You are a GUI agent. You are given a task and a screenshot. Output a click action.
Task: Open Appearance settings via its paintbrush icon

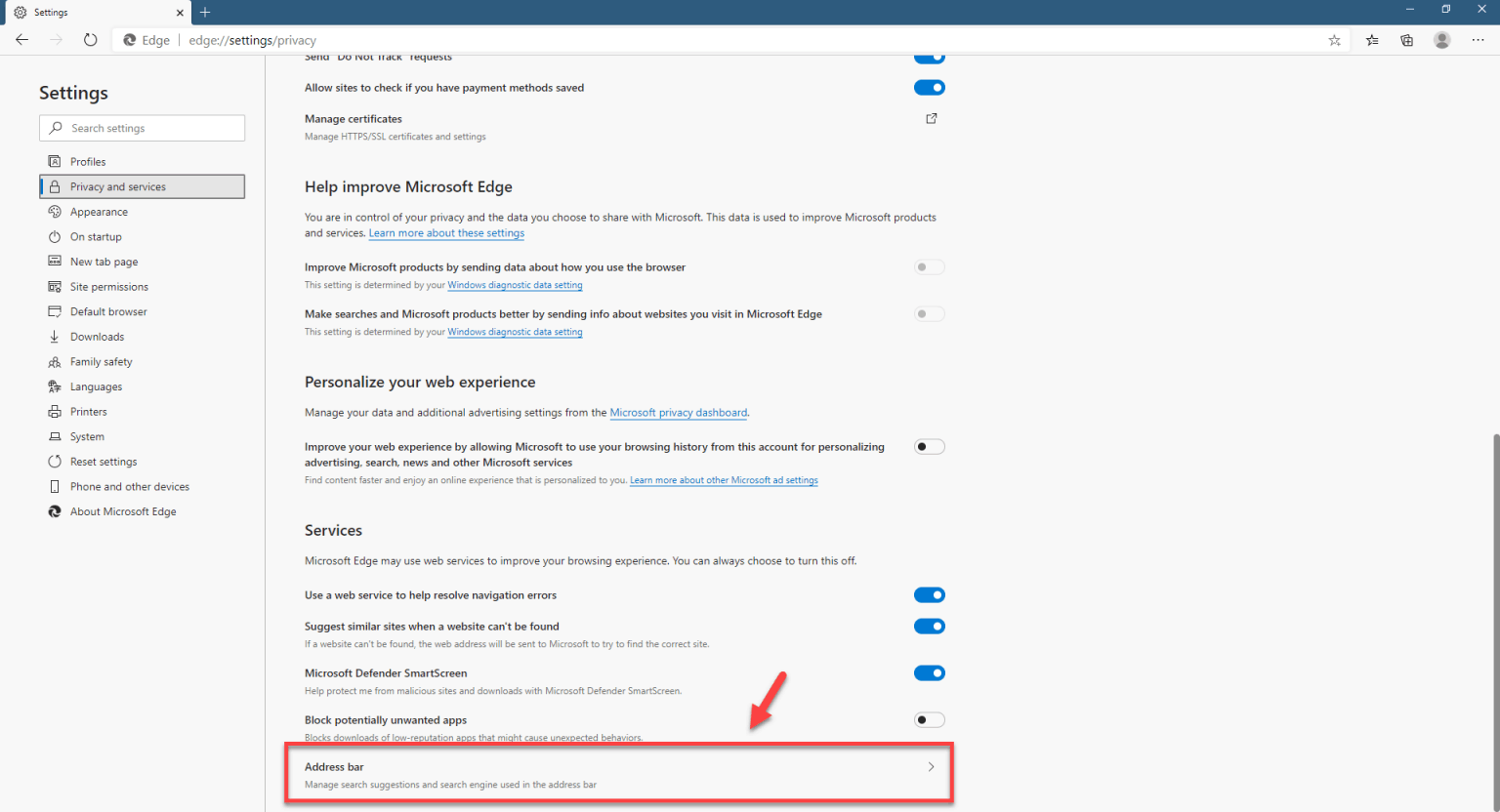(55, 211)
